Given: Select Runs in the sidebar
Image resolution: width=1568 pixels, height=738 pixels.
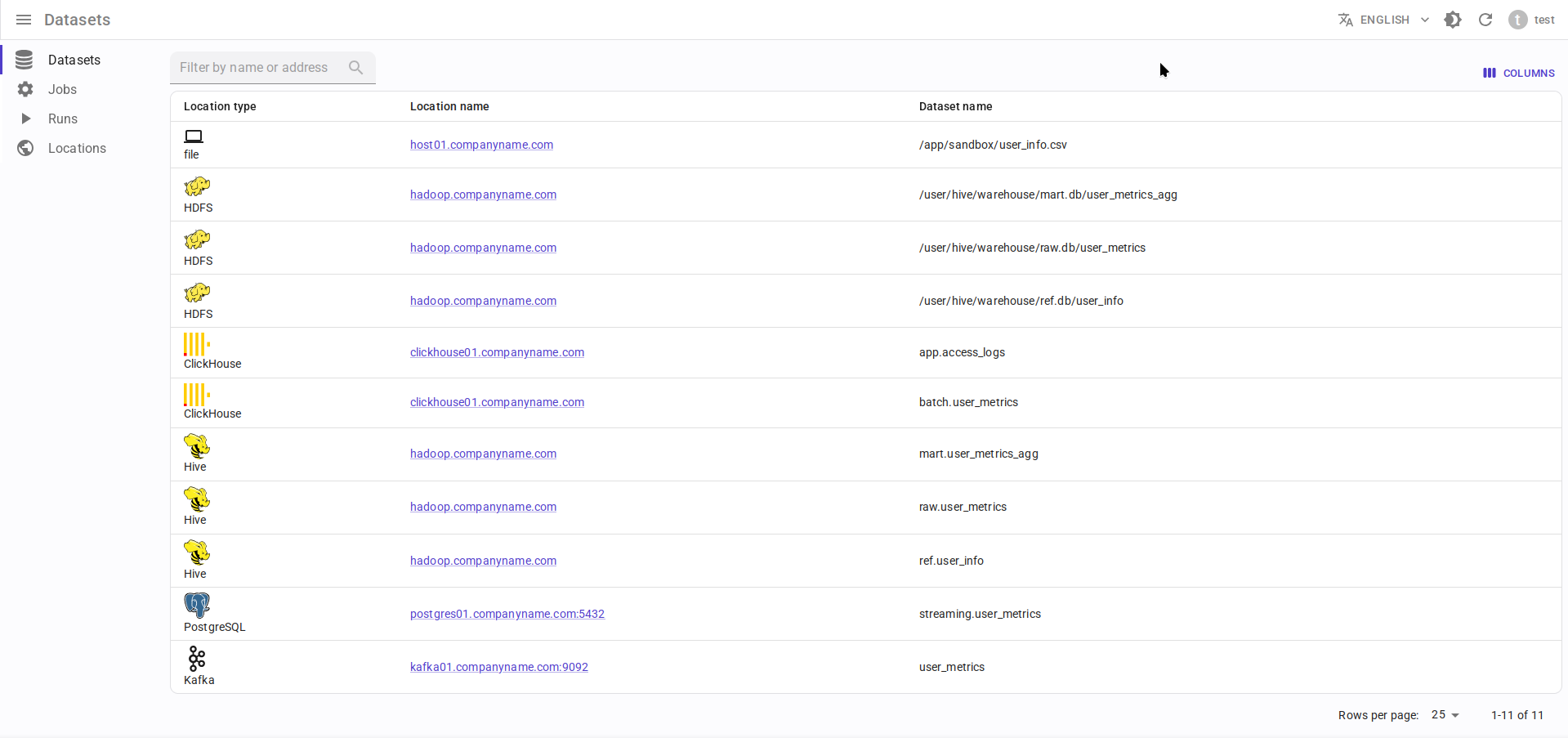Looking at the screenshot, I should pos(63,119).
